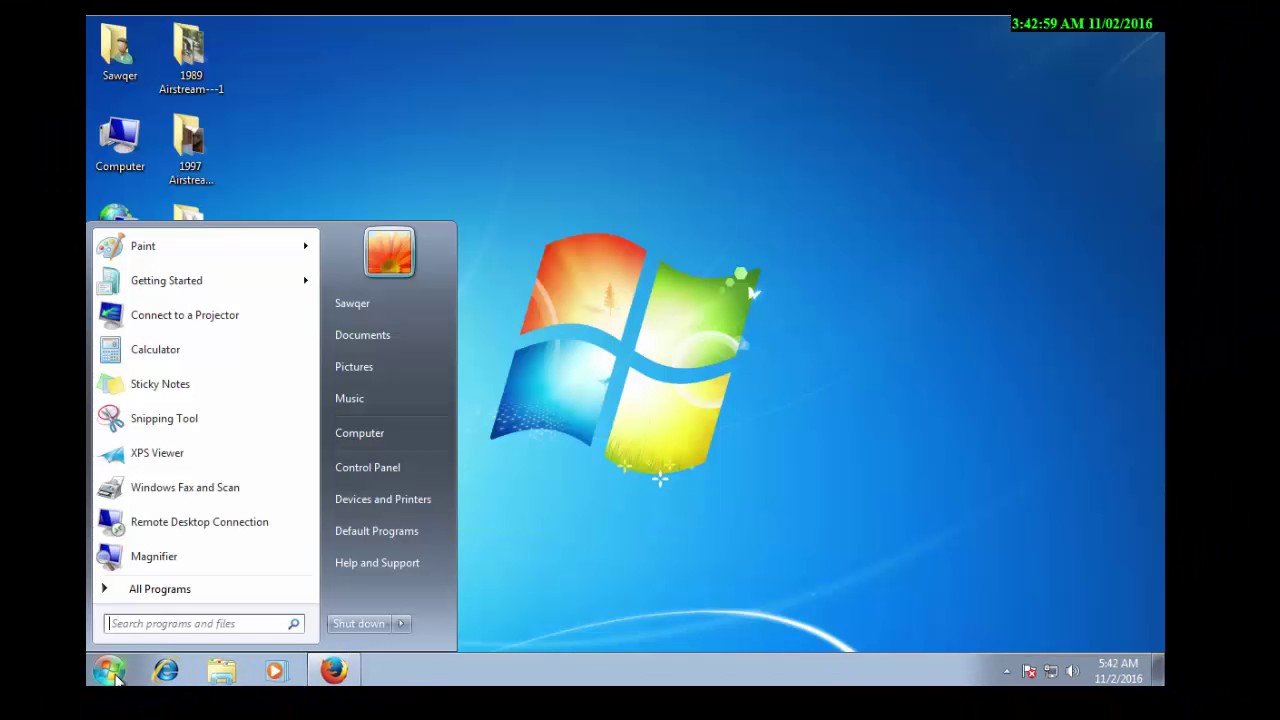Click the search magnifier icon in Start

pos(293,624)
